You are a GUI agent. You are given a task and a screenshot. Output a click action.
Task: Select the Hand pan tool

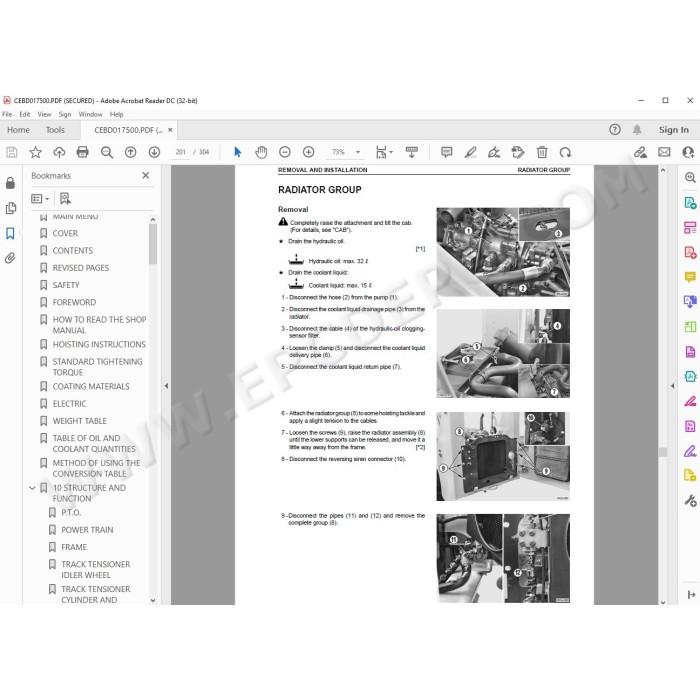[x=261, y=152]
